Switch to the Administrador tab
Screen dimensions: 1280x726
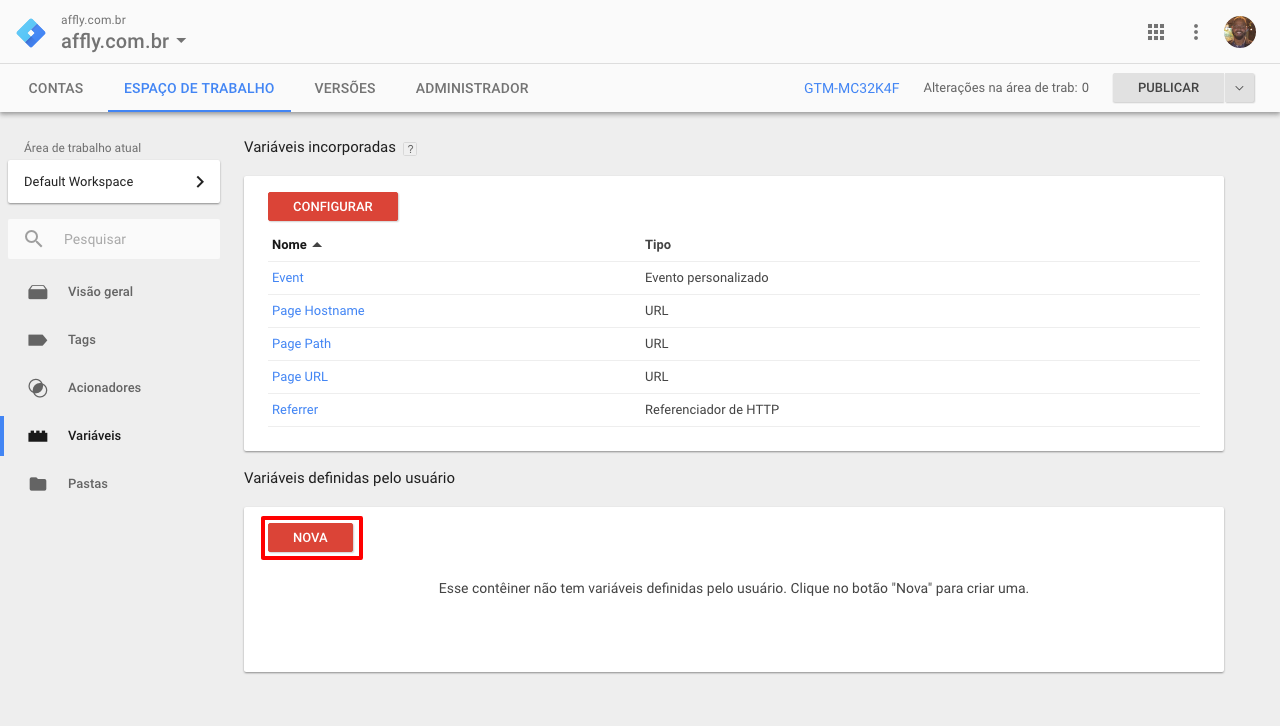coord(472,88)
